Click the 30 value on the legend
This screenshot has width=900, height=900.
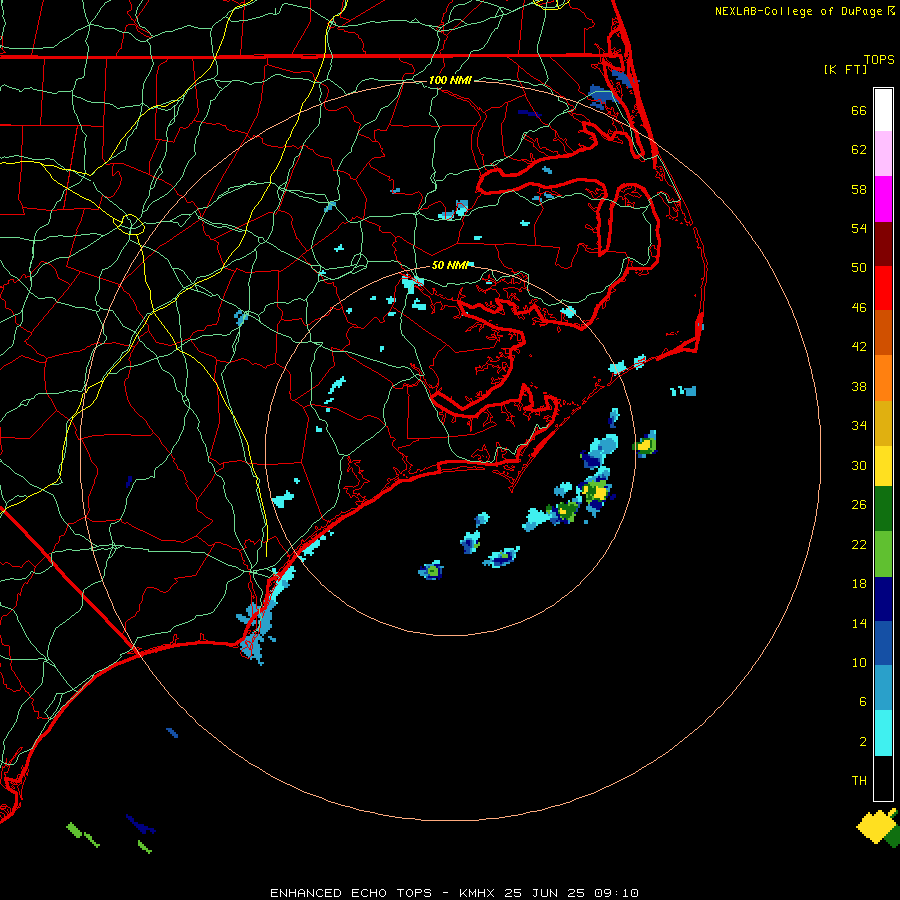click(x=859, y=465)
